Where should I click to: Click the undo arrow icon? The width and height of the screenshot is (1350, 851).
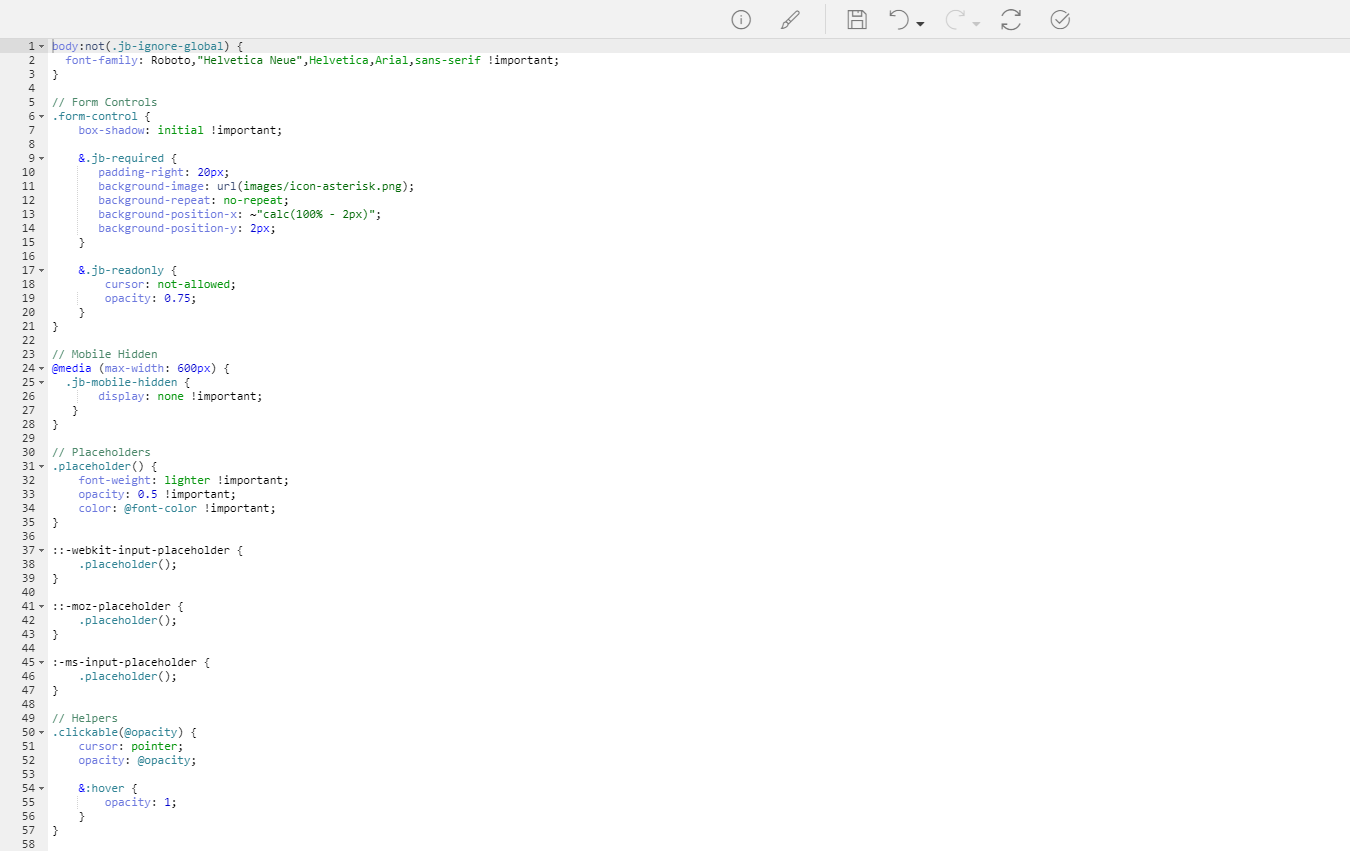tap(899, 20)
